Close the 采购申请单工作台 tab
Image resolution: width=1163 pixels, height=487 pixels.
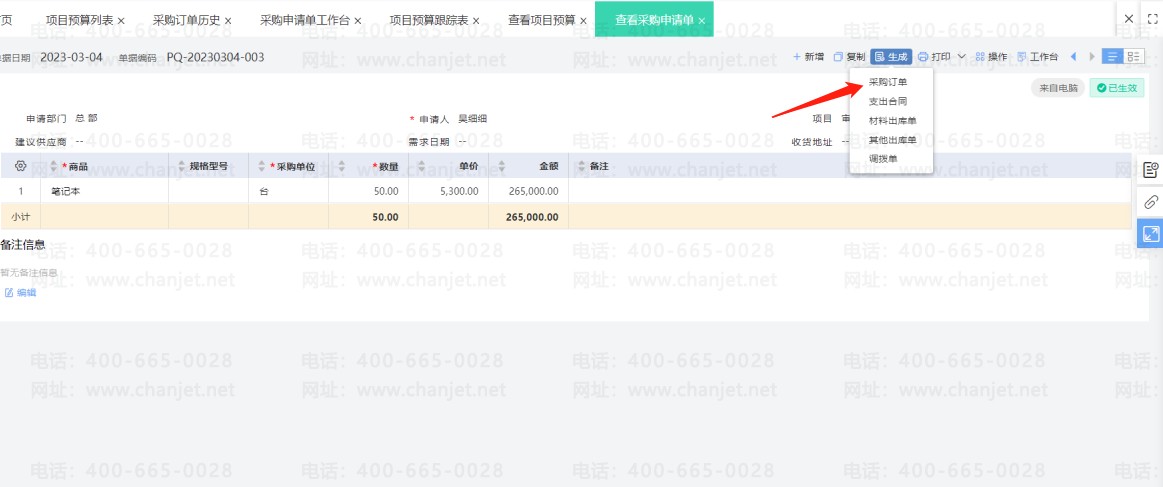pos(358,21)
